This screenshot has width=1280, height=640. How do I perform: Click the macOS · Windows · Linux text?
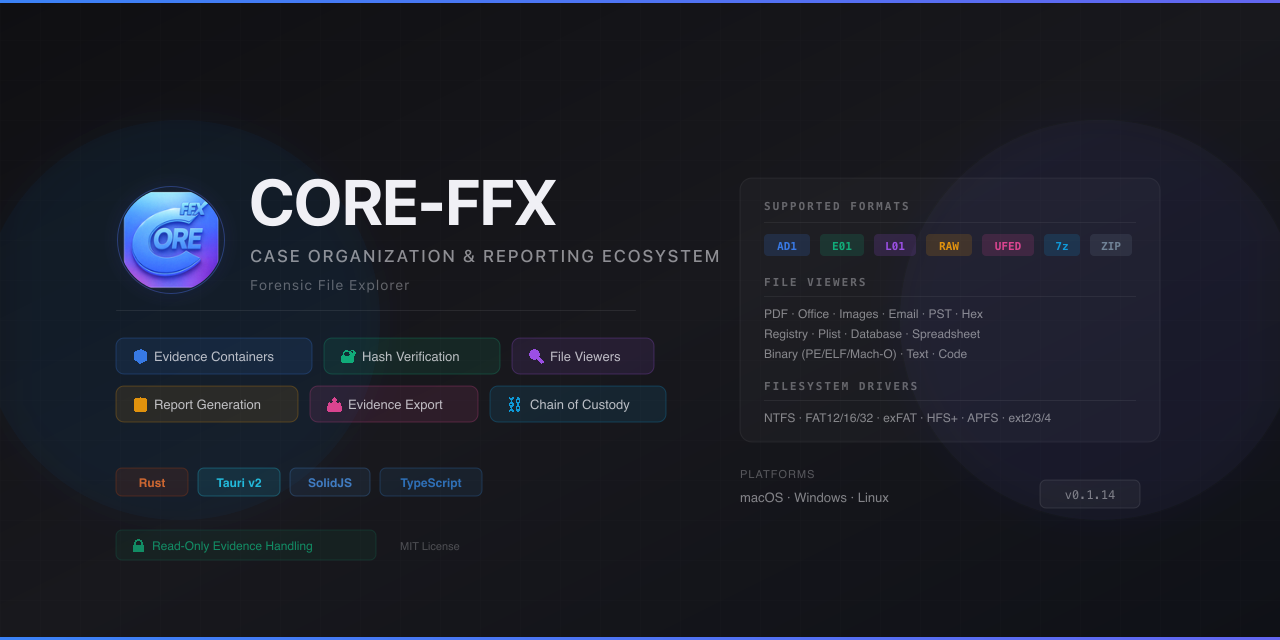click(x=814, y=497)
